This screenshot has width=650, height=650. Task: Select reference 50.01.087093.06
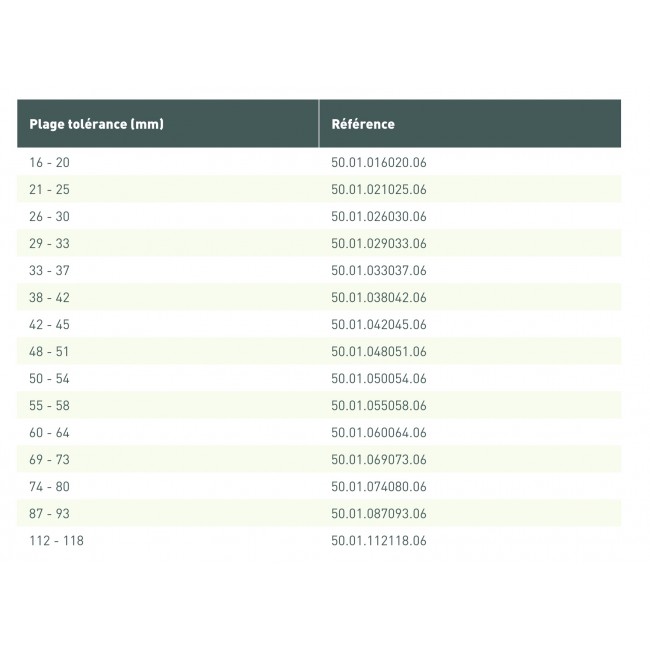pos(379,513)
